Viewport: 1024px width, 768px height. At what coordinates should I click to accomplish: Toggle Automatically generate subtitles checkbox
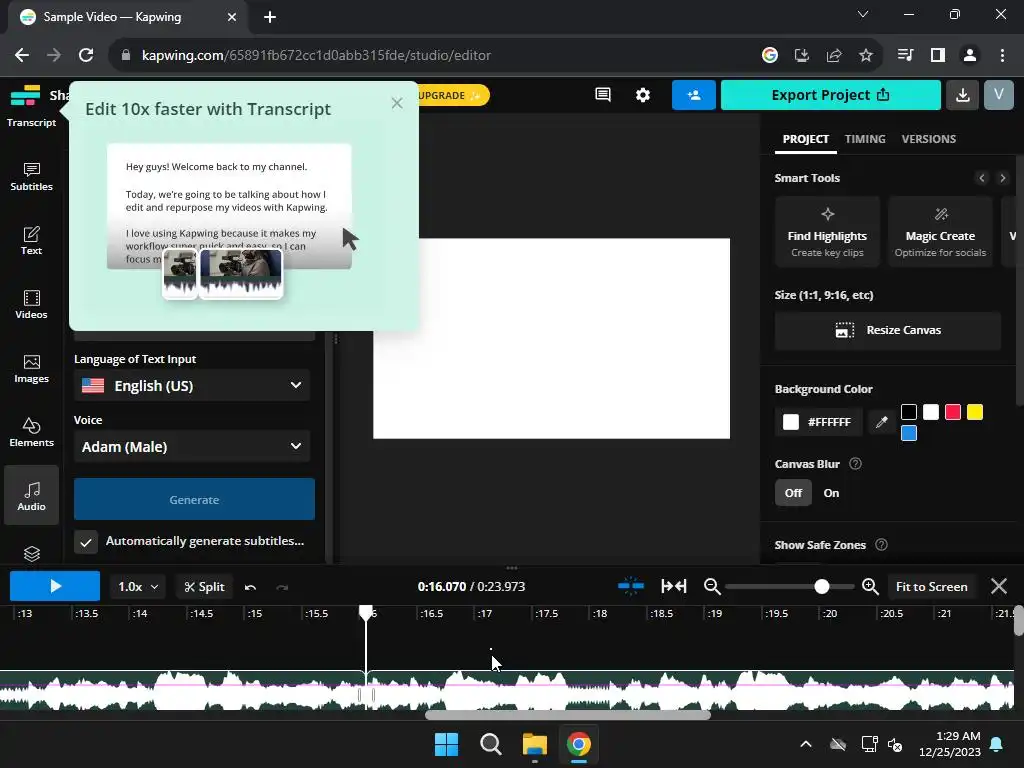[86, 541]
